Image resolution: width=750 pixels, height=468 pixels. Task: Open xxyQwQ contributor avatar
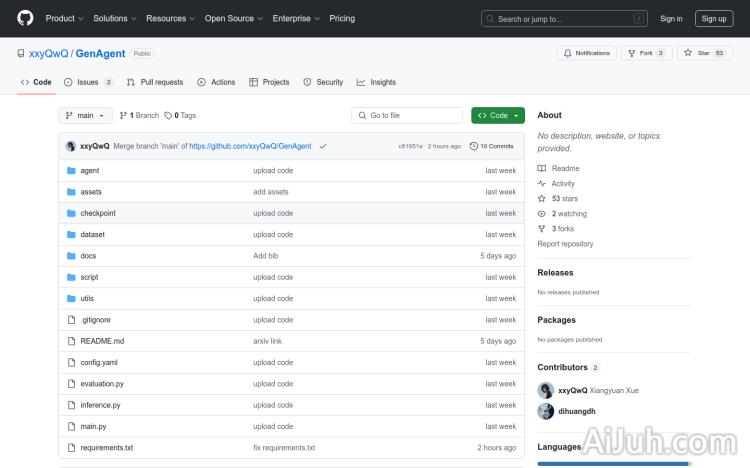click(x=545, y=390)
